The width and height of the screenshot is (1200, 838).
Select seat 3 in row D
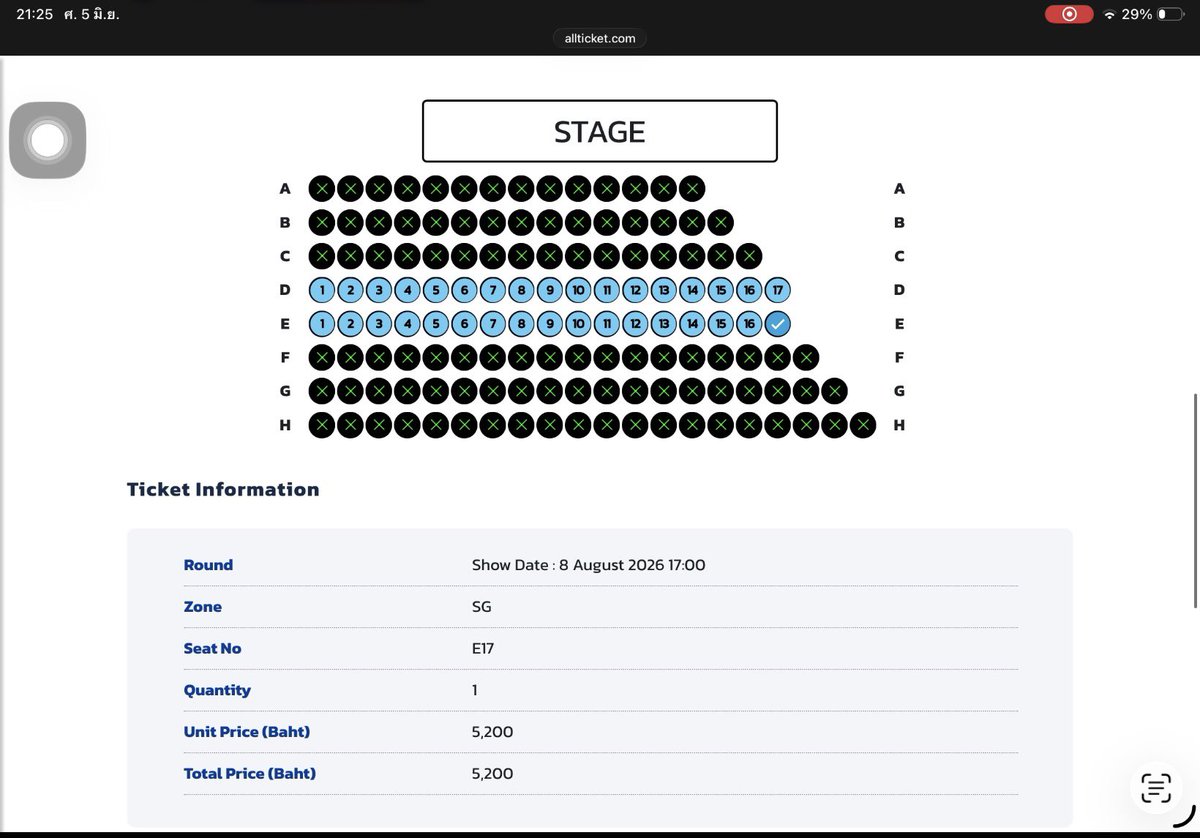click(379, 290)
